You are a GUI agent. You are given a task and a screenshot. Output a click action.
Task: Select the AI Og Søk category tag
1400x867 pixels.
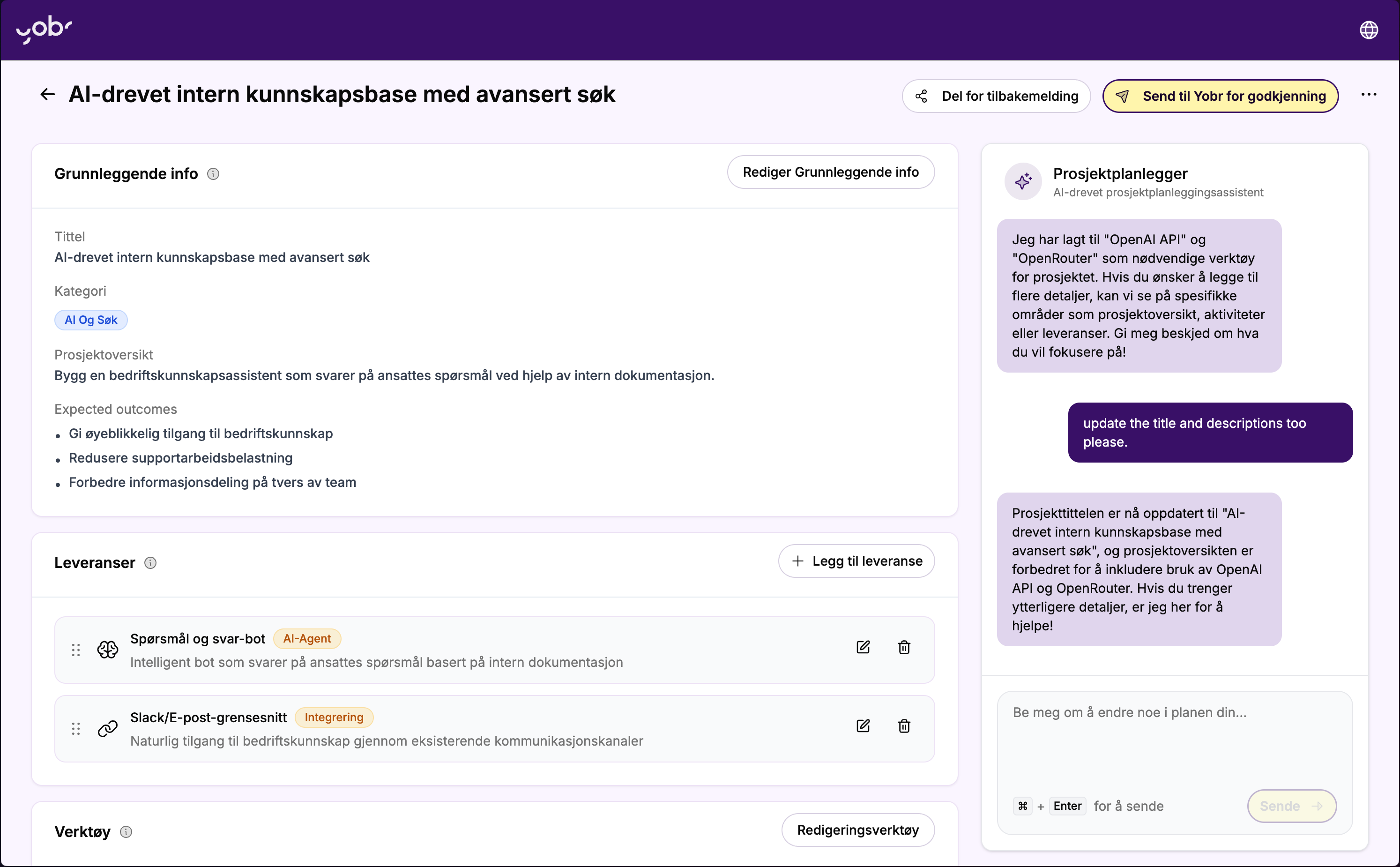pyautogui.click(x=90, y=320)
